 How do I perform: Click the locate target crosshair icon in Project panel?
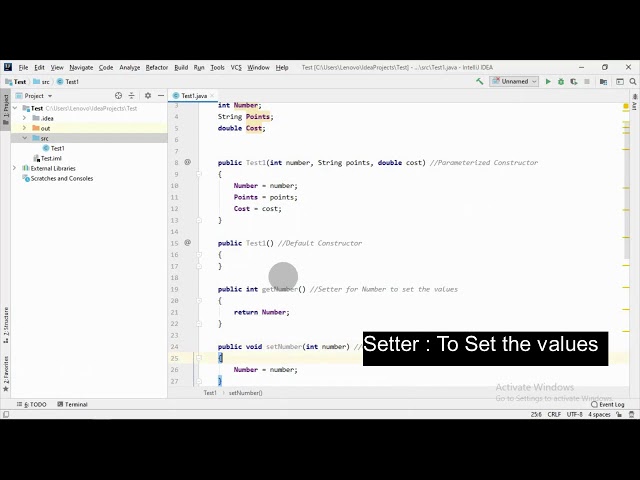[118, 96]
